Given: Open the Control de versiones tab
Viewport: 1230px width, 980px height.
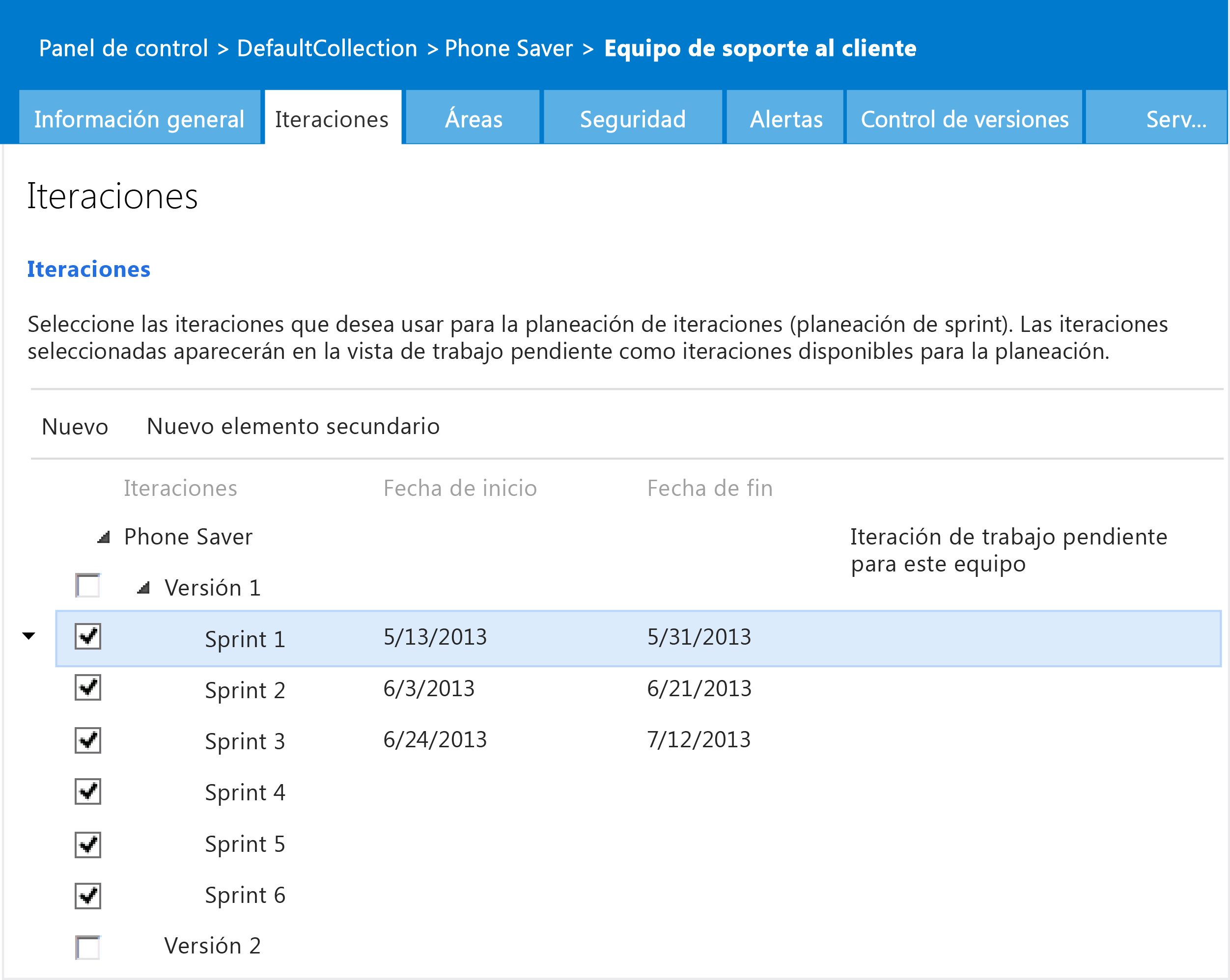Looking at the screenshot, I should pos(964,119).
